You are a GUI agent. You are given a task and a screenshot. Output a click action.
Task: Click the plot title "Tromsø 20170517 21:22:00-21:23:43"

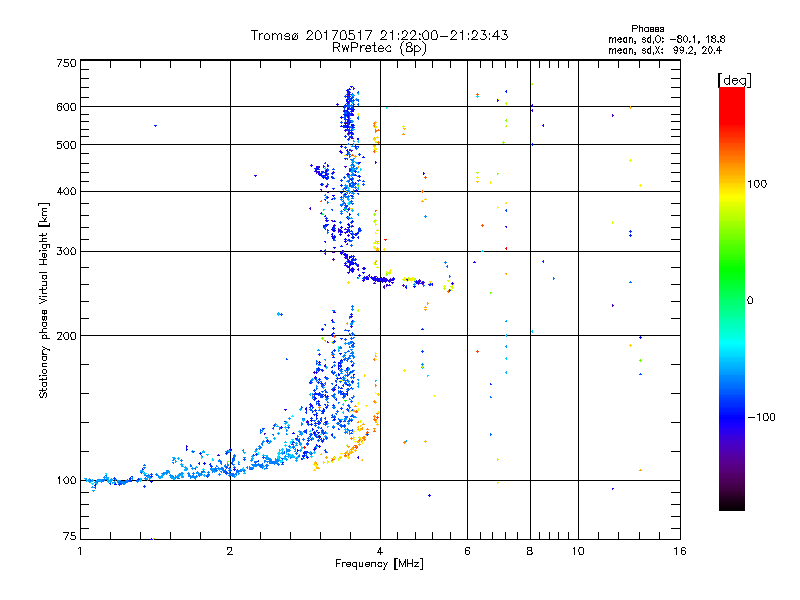379,35
